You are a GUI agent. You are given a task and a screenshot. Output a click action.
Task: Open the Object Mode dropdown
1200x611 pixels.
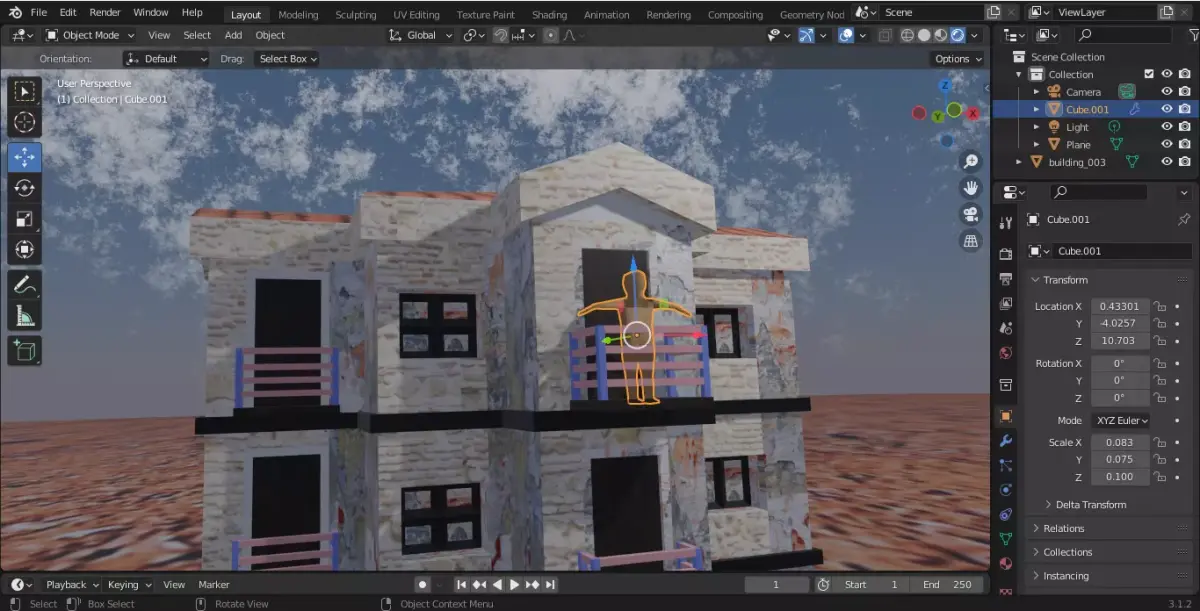(90, 35)
